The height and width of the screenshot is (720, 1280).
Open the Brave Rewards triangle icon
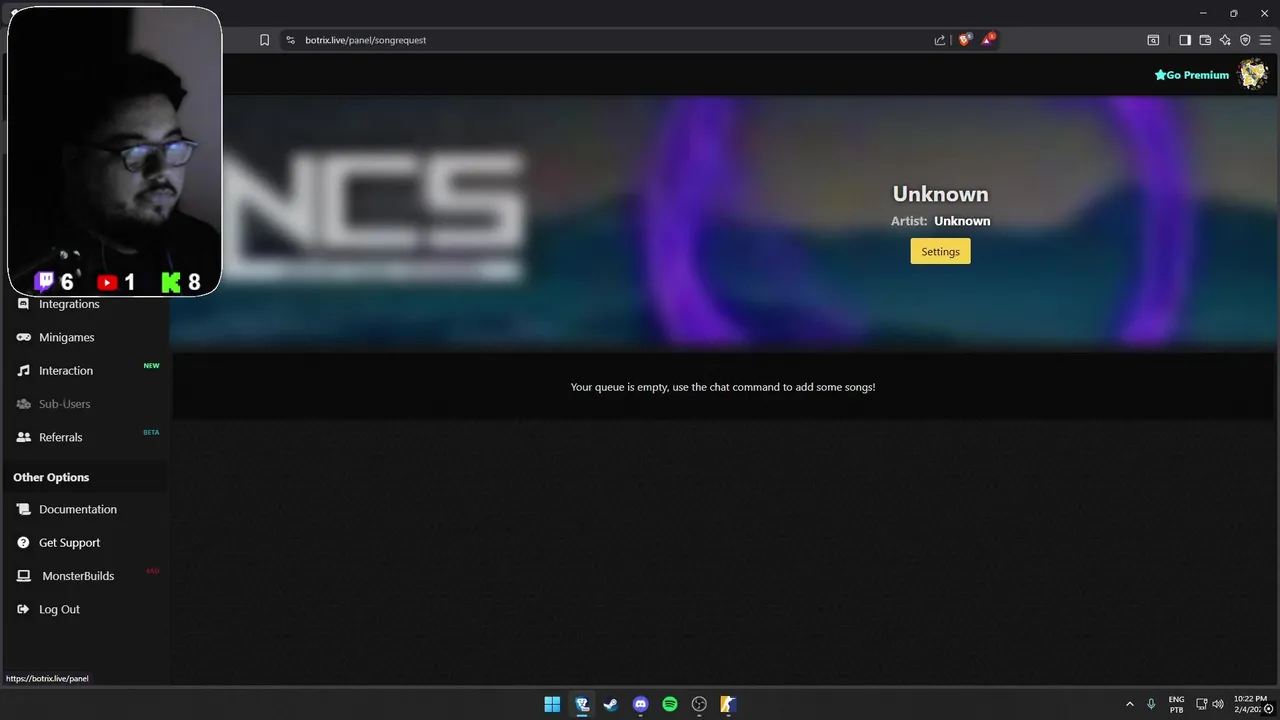point(988,40)
